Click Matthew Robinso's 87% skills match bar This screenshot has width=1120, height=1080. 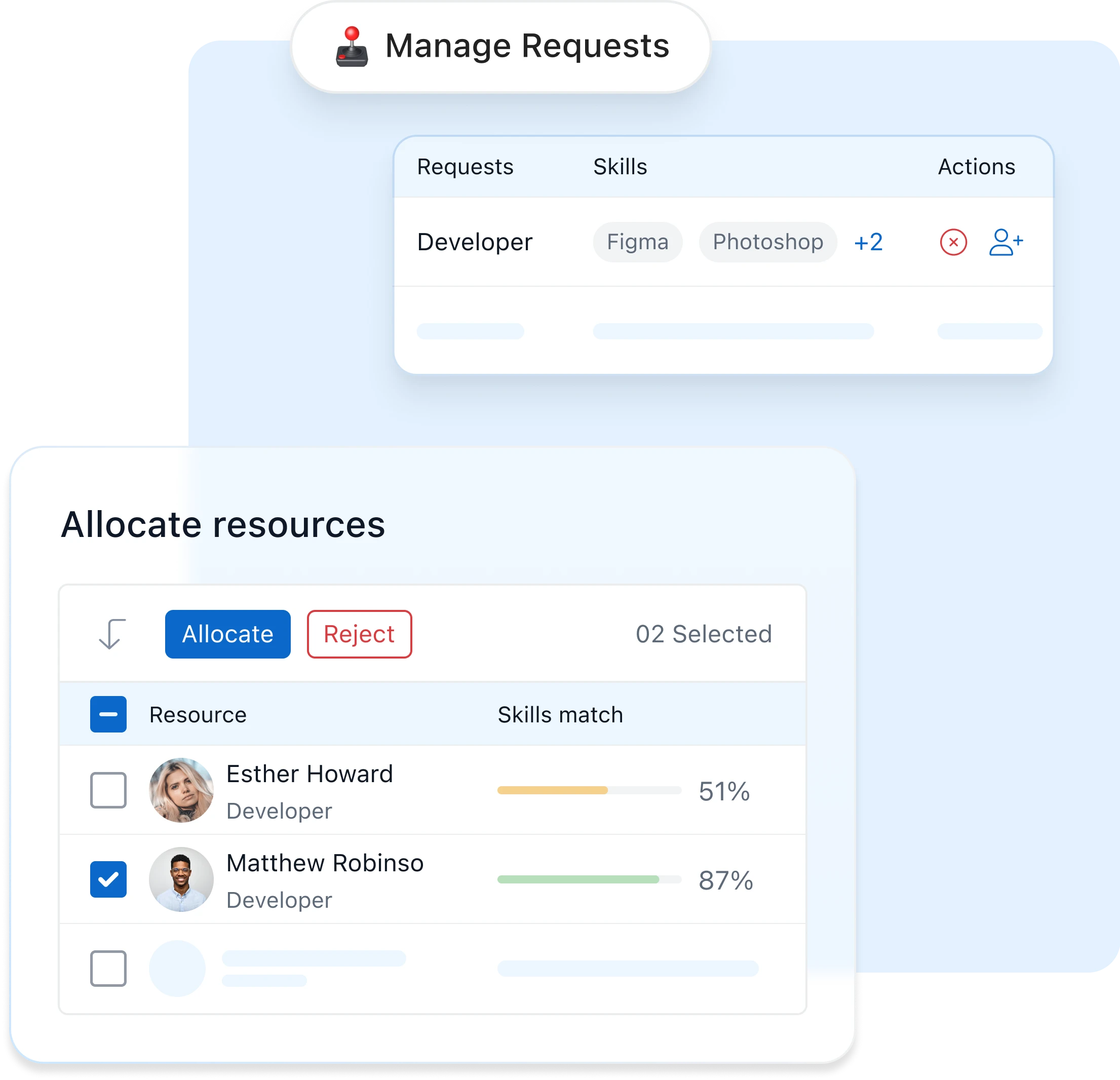coord(589,879)
